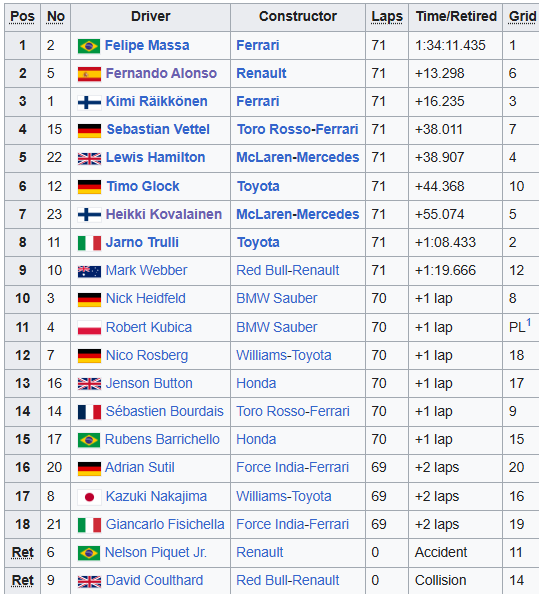This screenshot has height=594, width=539.
Task: Click the Brazilian flag beside Felipe Massa
Action: point(89,46)
